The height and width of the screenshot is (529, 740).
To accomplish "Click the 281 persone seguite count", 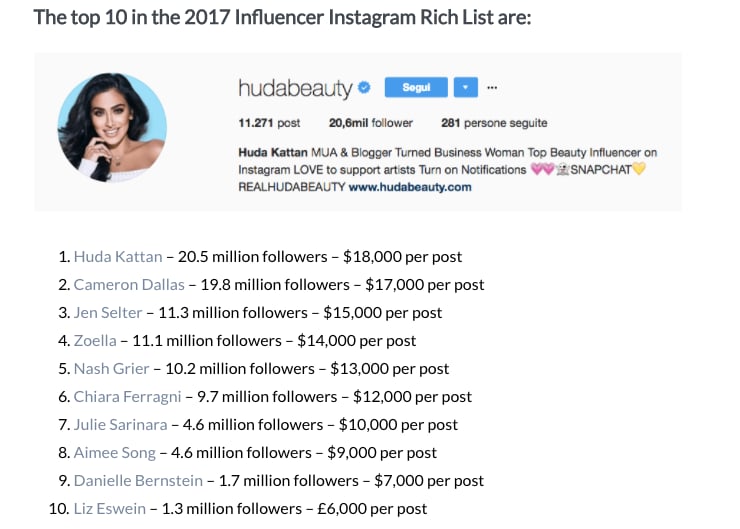I will click(x=494, y=123).
